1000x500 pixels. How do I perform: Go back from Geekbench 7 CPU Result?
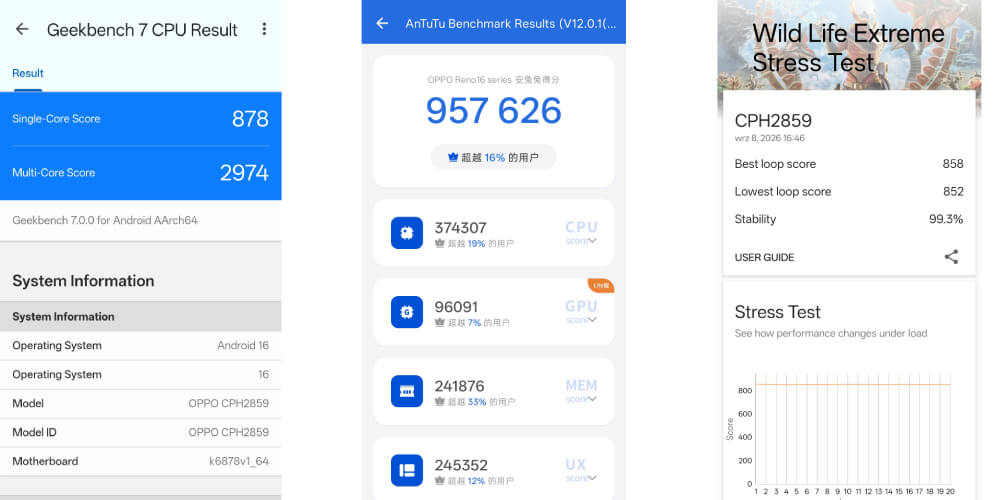tap(22, 29)
